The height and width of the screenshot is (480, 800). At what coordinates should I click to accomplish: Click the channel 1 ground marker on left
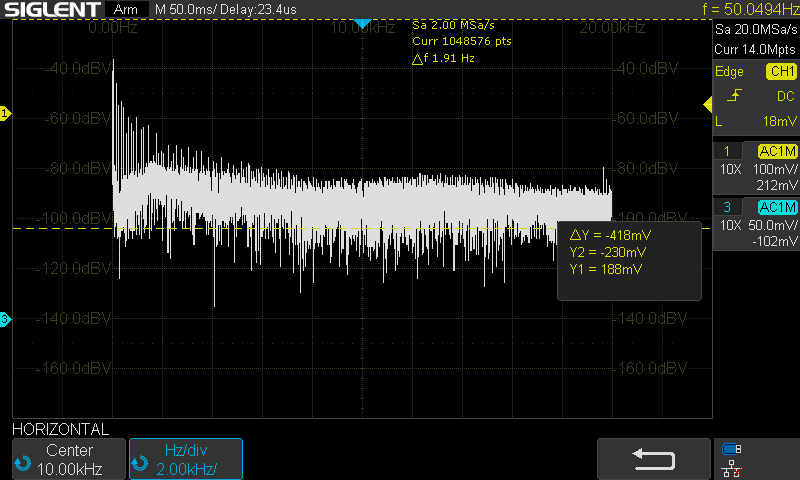pyautogui.click(x=5, y=113)
